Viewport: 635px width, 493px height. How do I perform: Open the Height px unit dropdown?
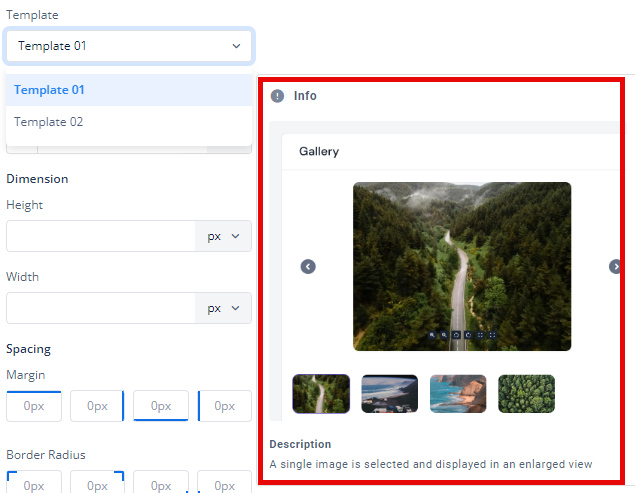click(223, 236)
